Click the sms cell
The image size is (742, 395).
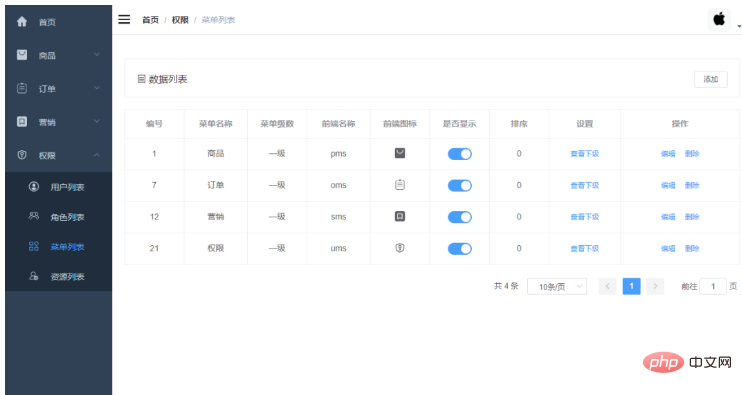338,217
